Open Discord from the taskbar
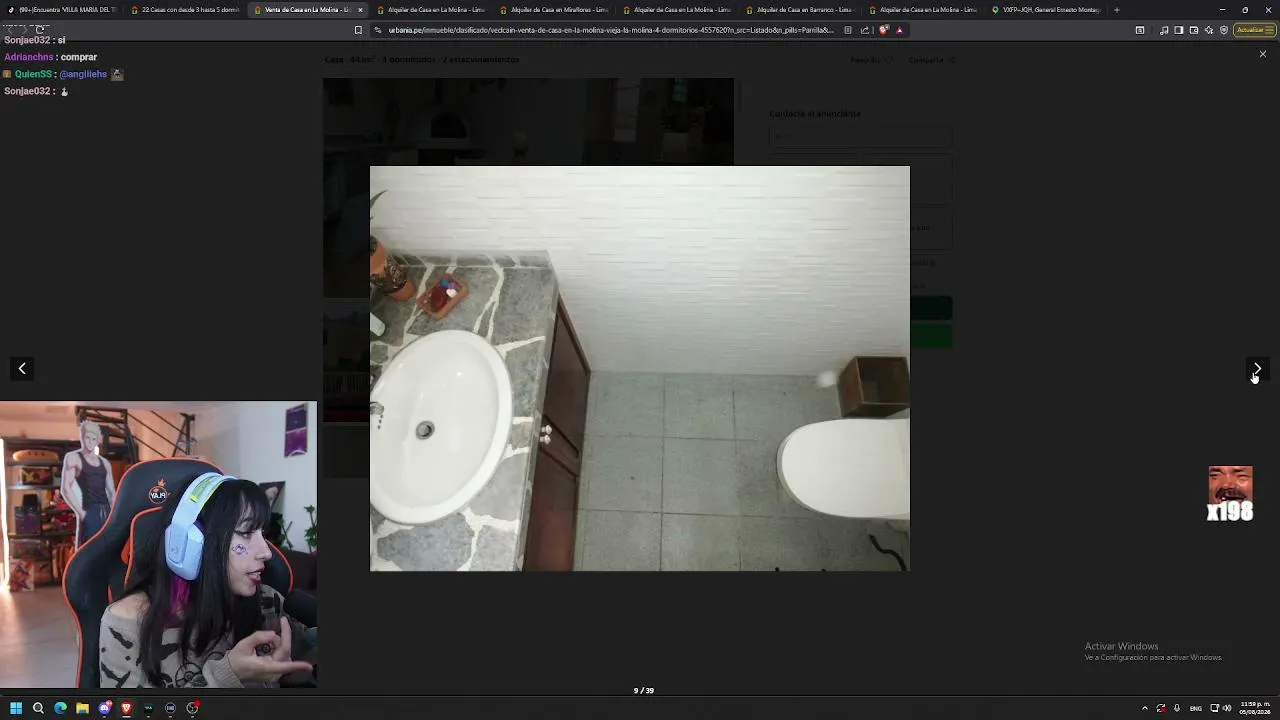 tap(104, 708)
